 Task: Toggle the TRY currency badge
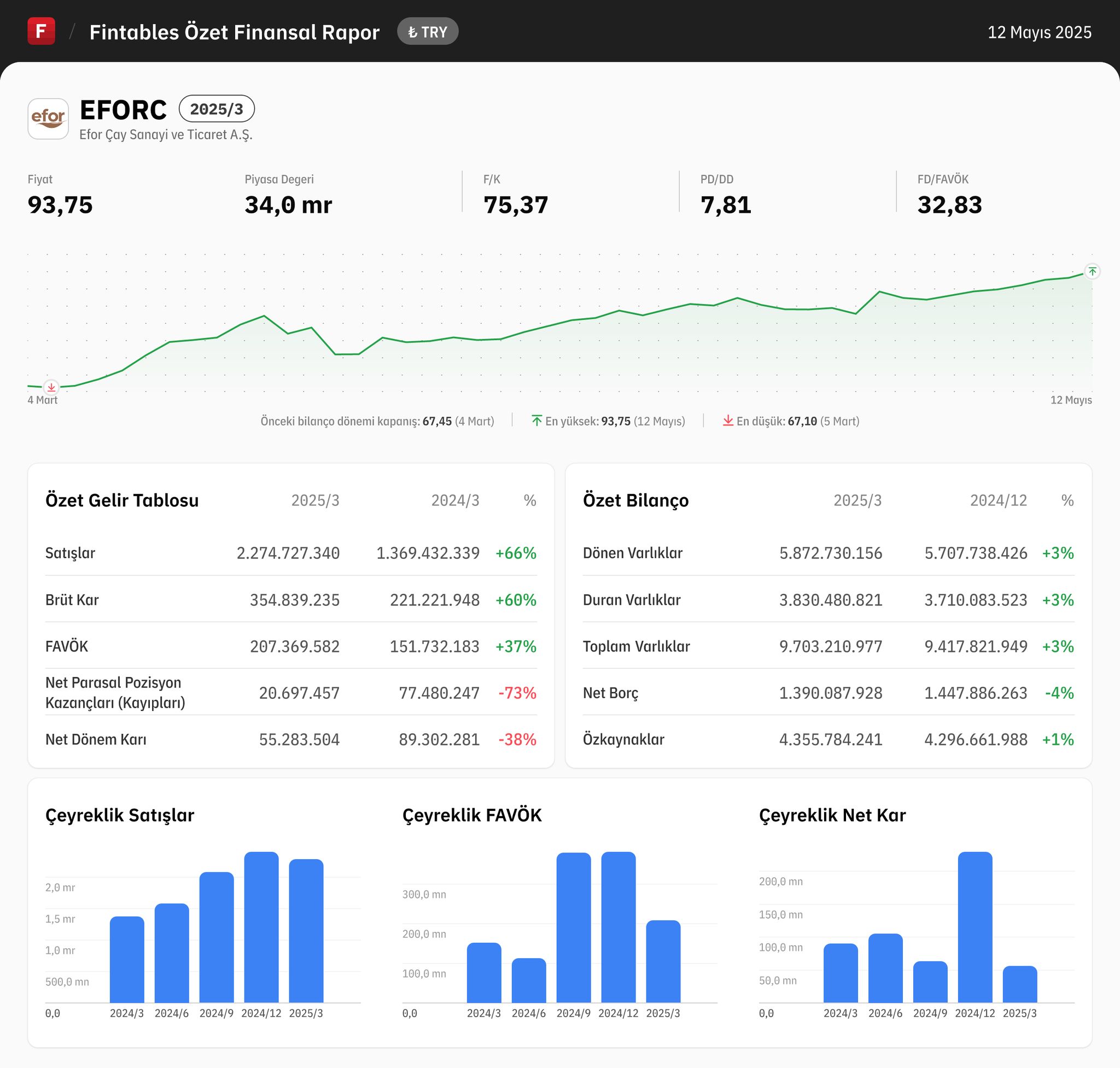point(428,32)
